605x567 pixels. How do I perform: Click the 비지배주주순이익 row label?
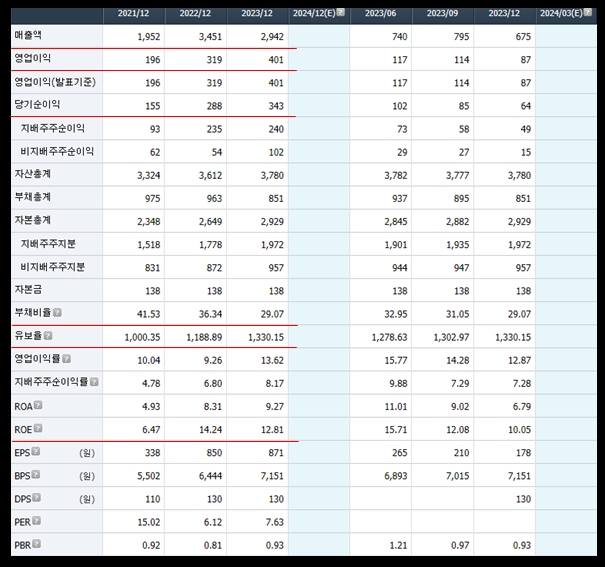click(x=57, y=152)
